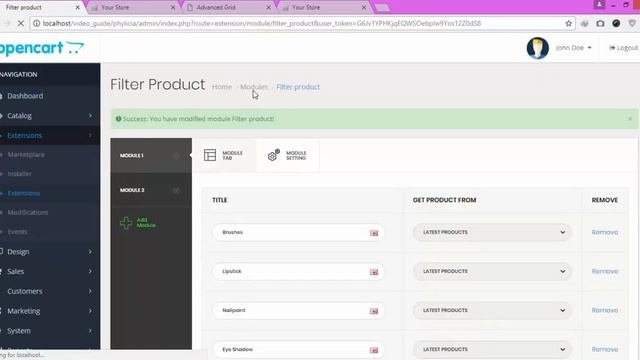The height and width of the screenshot is (360, 640).
Task: Click language flag icon in Eye Shadow field
Action: point(374,350)
